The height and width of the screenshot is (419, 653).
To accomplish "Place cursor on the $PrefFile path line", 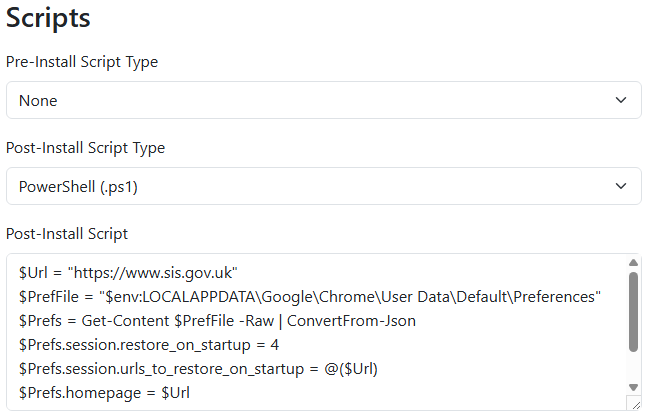I will 309,297.
